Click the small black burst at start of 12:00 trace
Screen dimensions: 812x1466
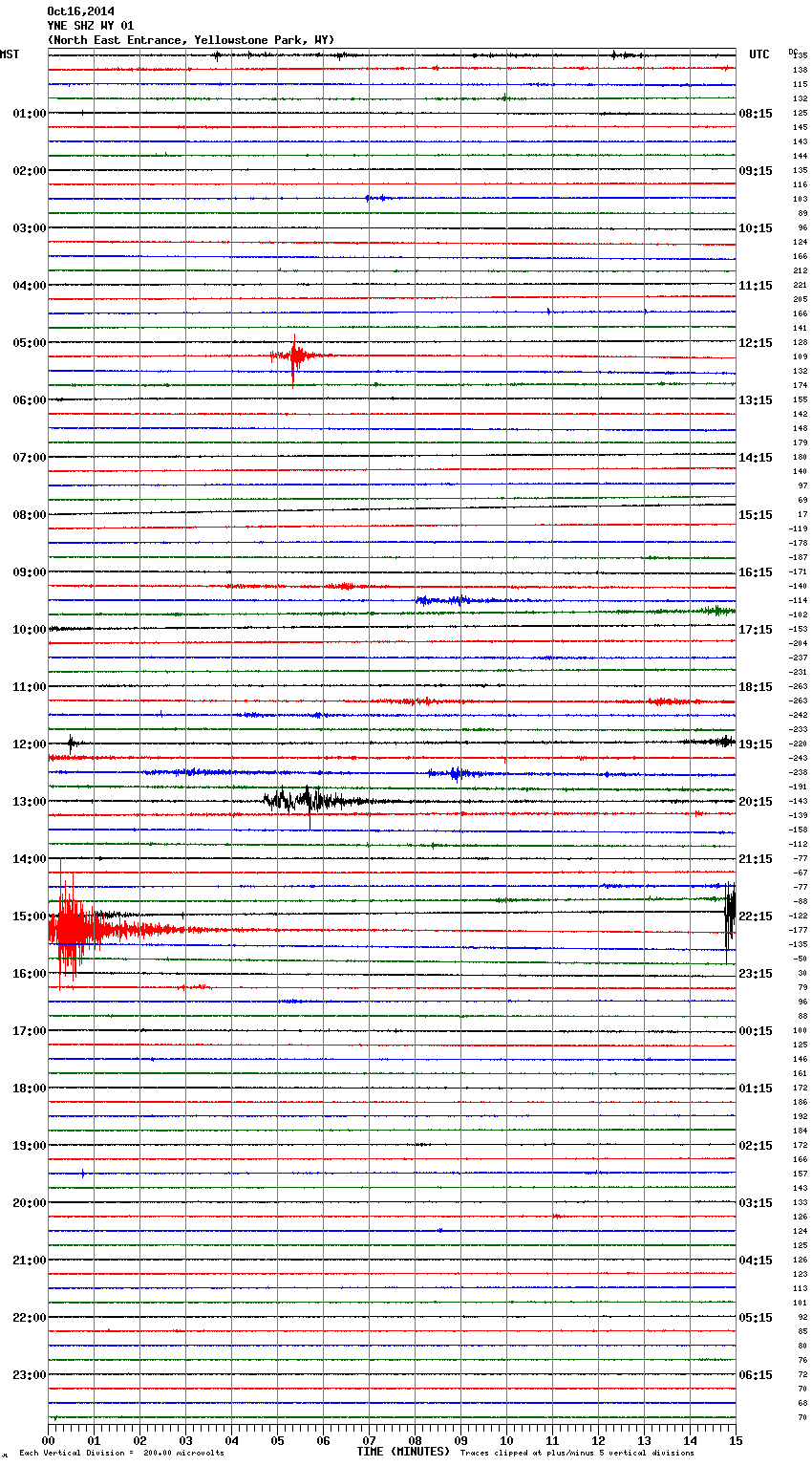(71, 743)
